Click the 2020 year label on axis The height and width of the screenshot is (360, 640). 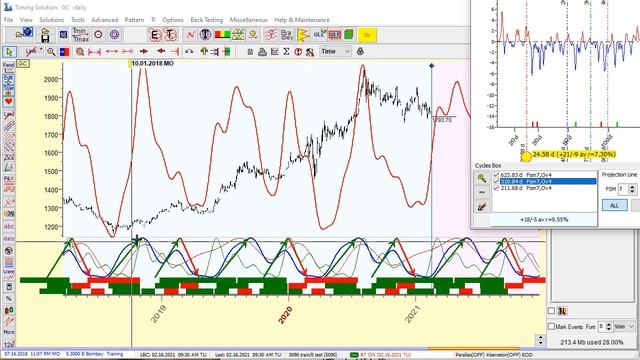(285, 315)
